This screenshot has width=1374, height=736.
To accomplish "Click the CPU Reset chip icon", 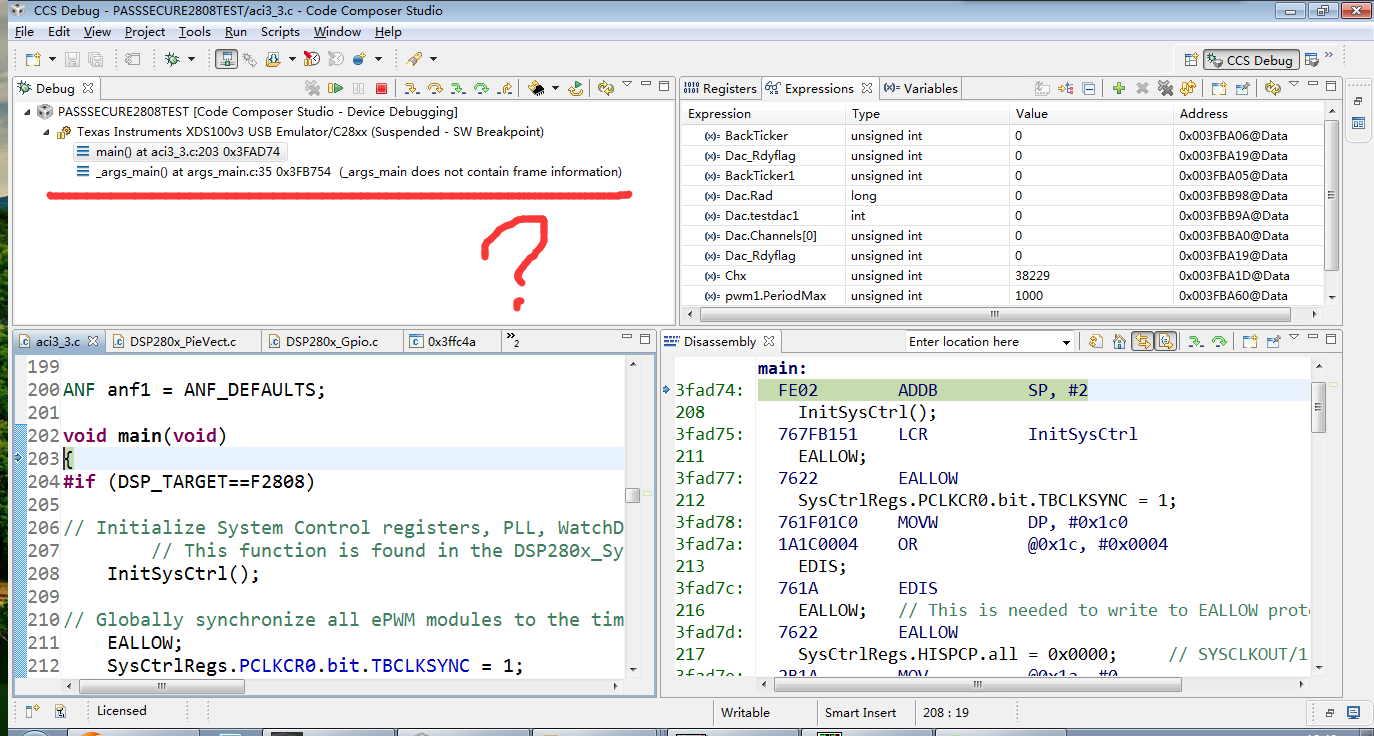I will [x=537, y=88].
